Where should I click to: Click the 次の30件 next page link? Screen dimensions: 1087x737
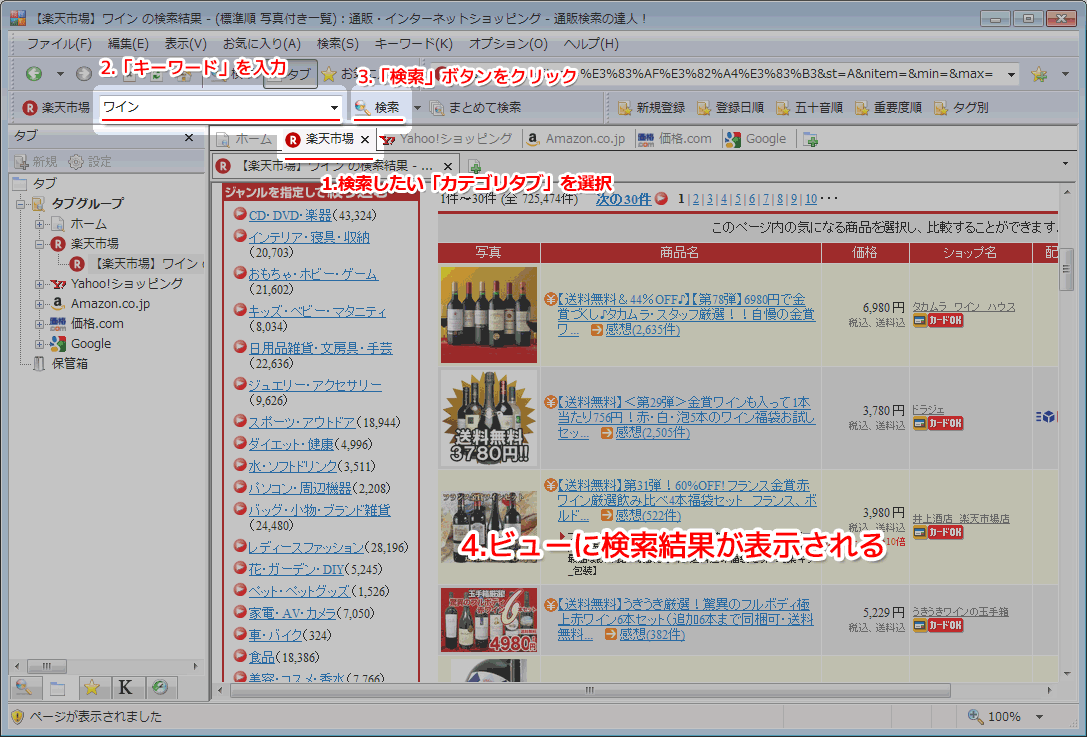tap(624, 198)
